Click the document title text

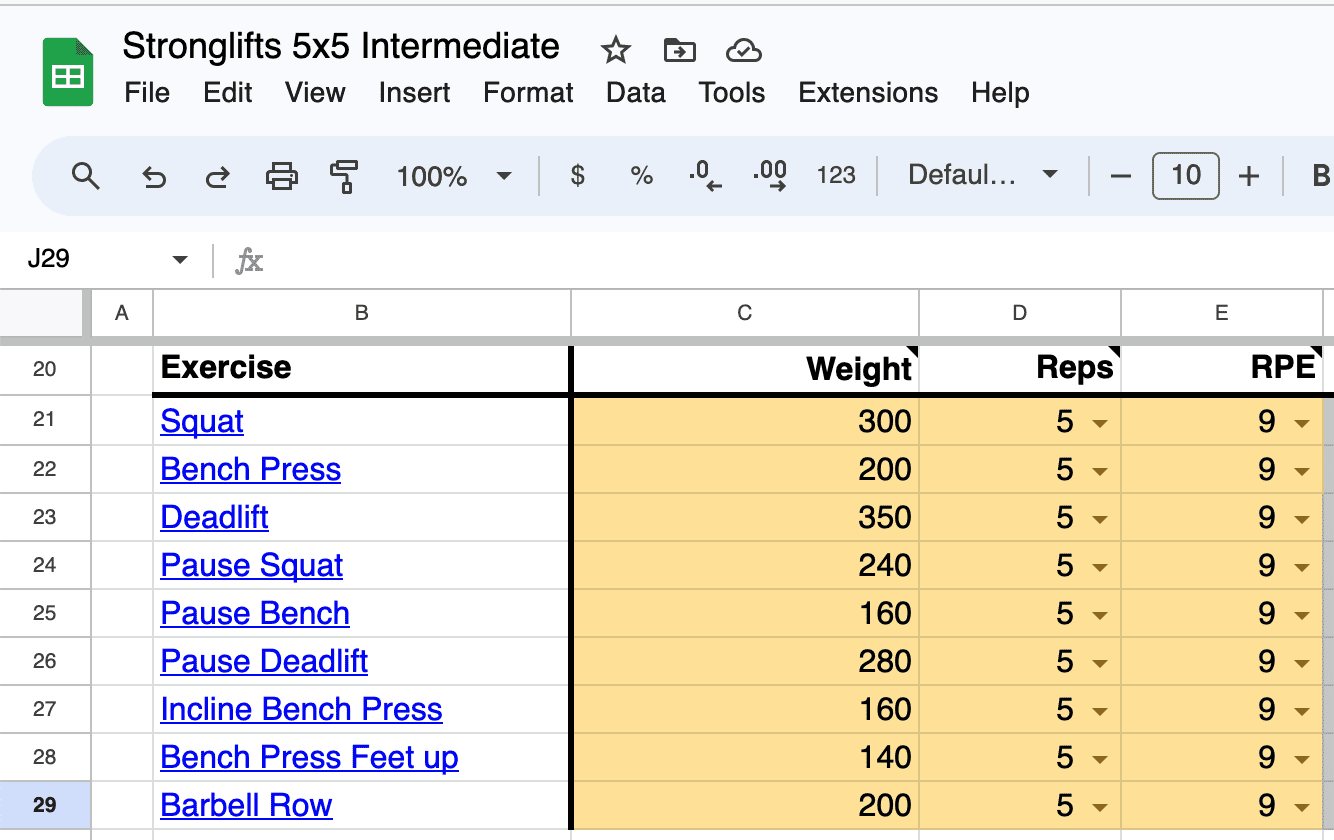(341, 46)
